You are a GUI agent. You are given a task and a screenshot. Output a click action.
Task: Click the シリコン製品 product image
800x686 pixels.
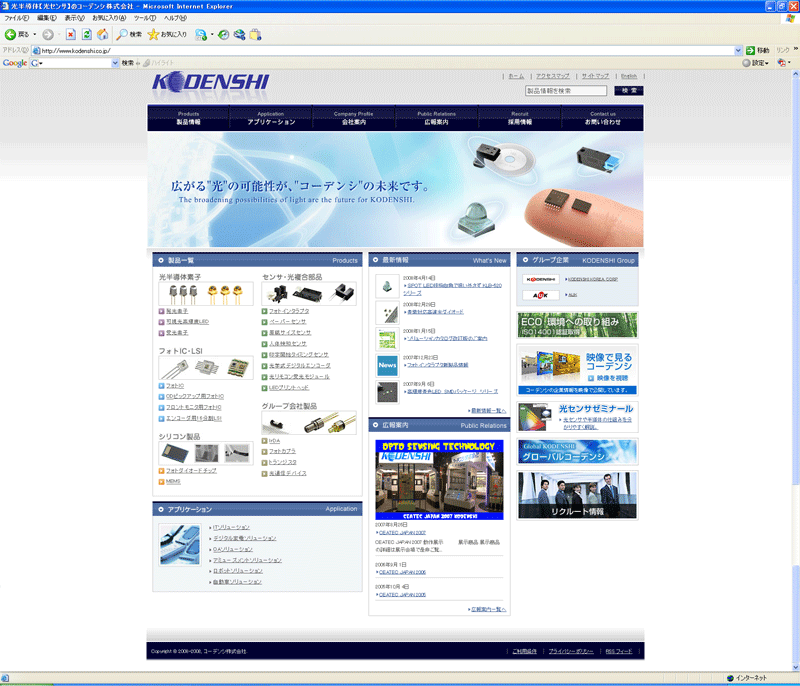pyautogui.click(x=206, y=453)
